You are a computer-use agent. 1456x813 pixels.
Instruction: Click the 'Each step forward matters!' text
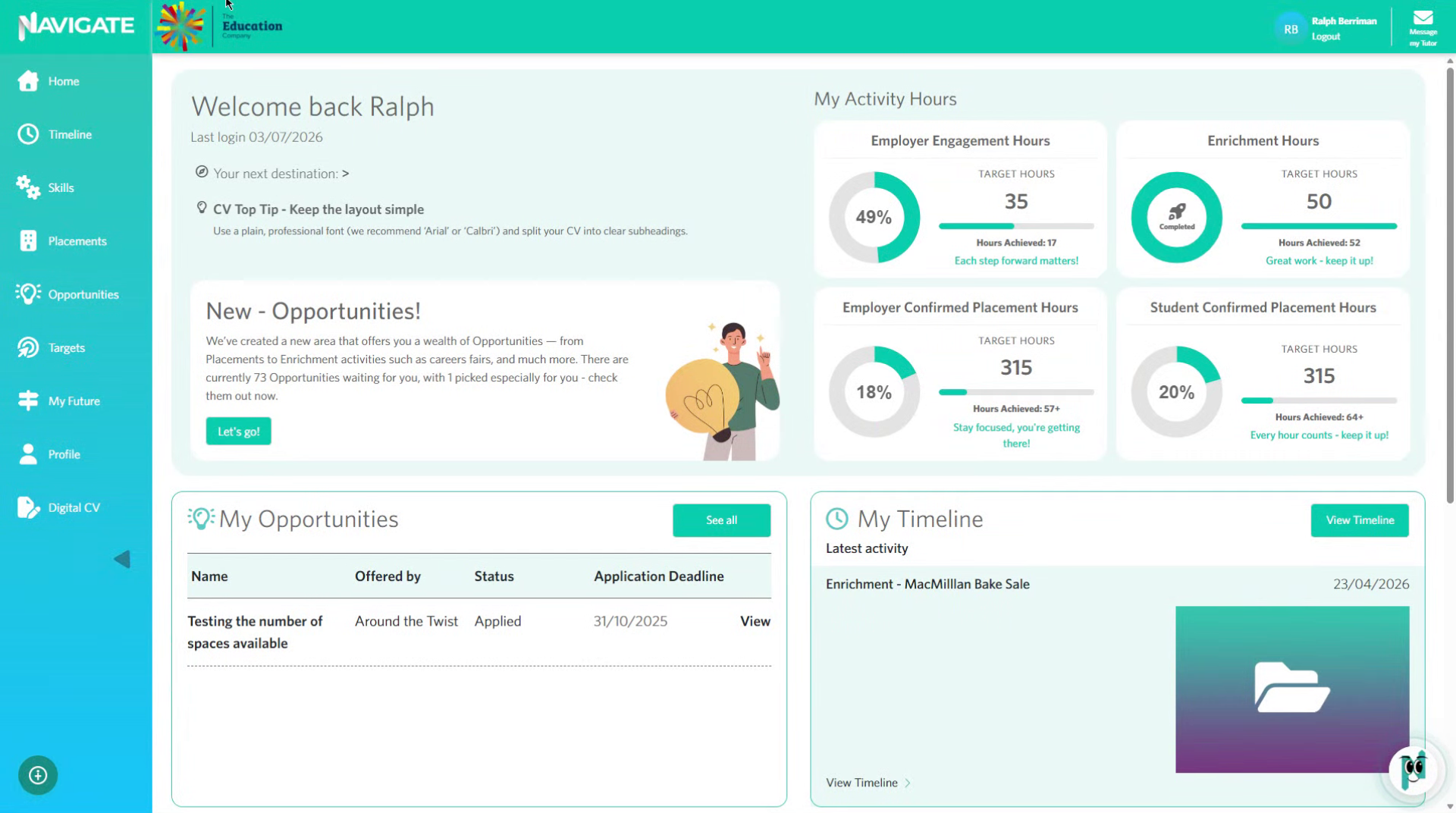point(1016,260)
